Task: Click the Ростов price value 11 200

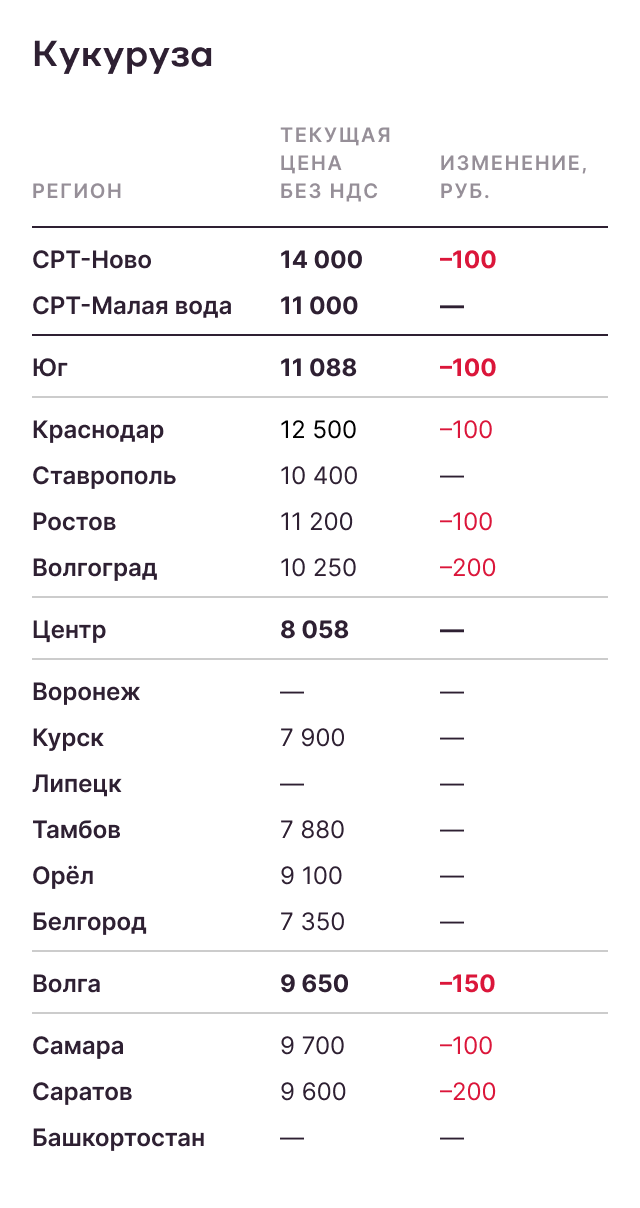Action: [316, 522]
